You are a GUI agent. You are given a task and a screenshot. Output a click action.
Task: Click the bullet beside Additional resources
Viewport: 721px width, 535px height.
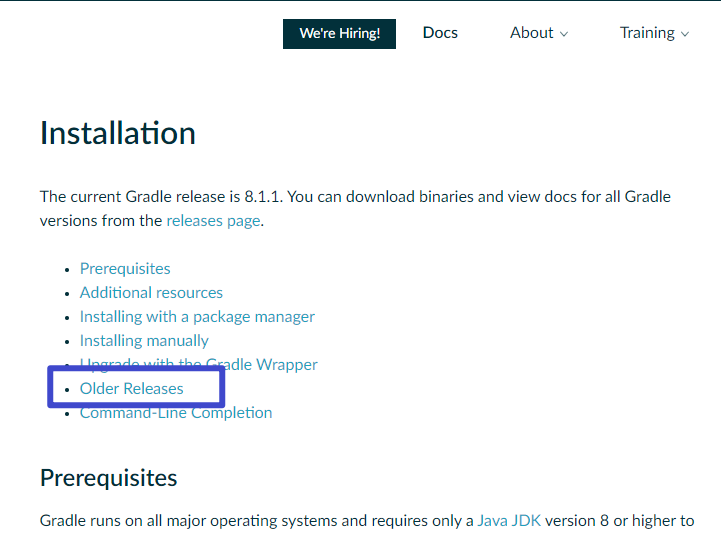pos(67,293)
